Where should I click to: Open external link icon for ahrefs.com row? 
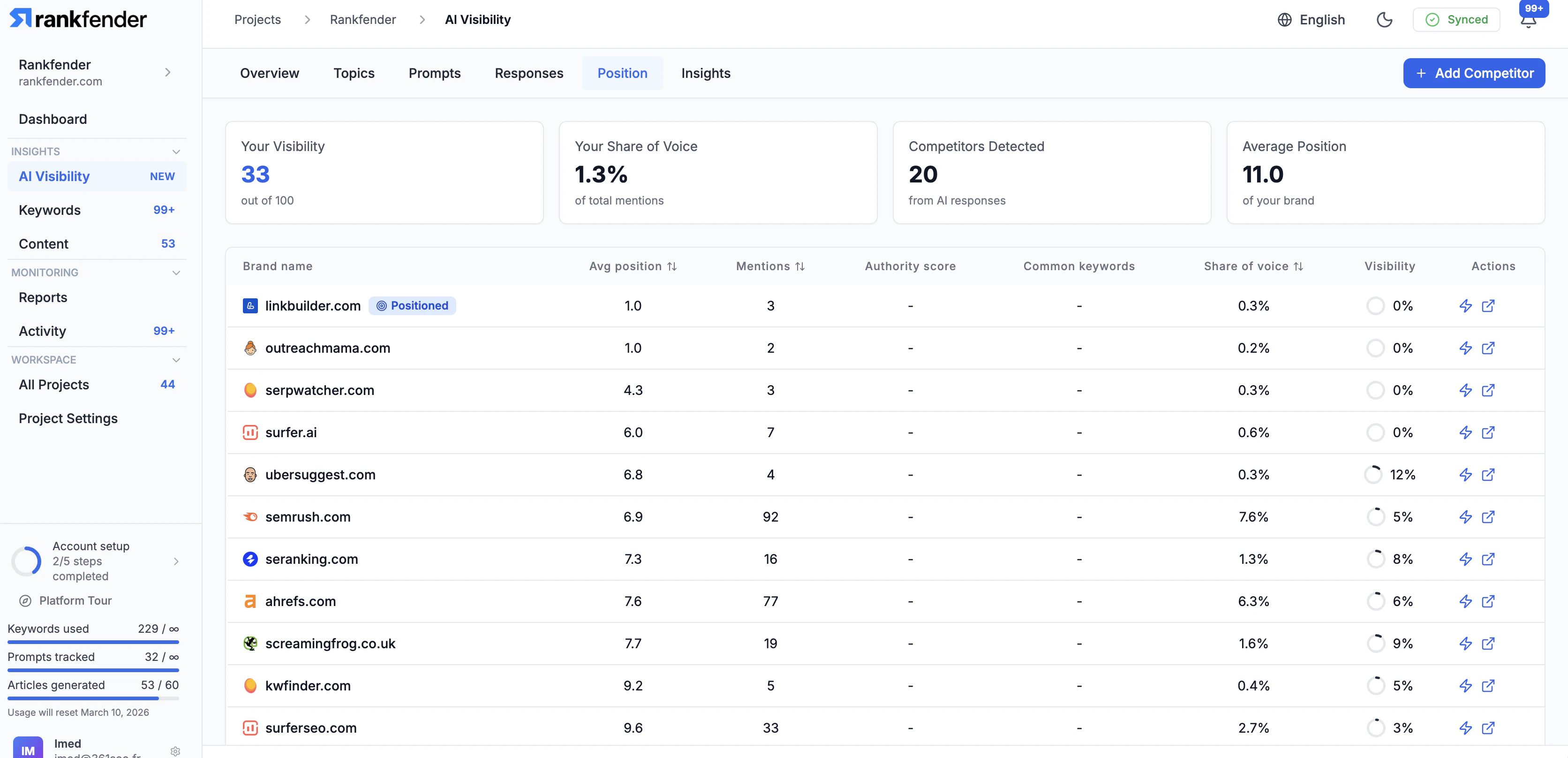(1488, 601)
